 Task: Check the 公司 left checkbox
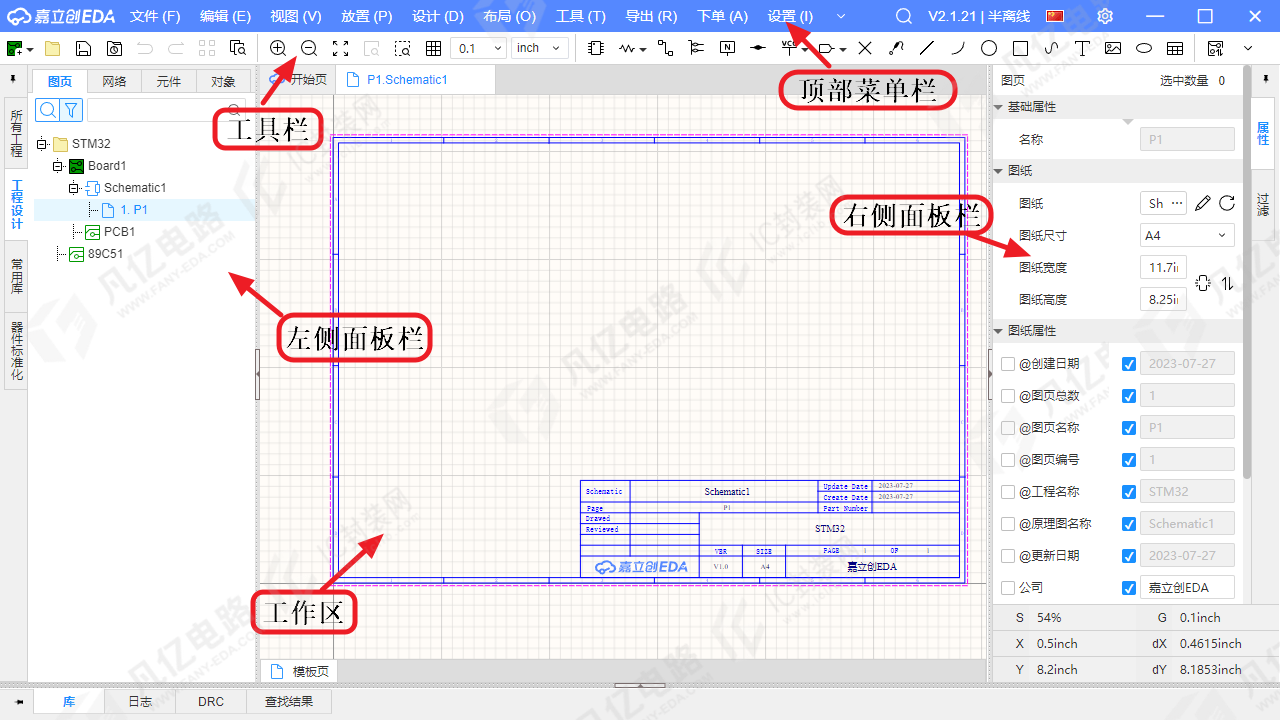[x=1008, y=588]
